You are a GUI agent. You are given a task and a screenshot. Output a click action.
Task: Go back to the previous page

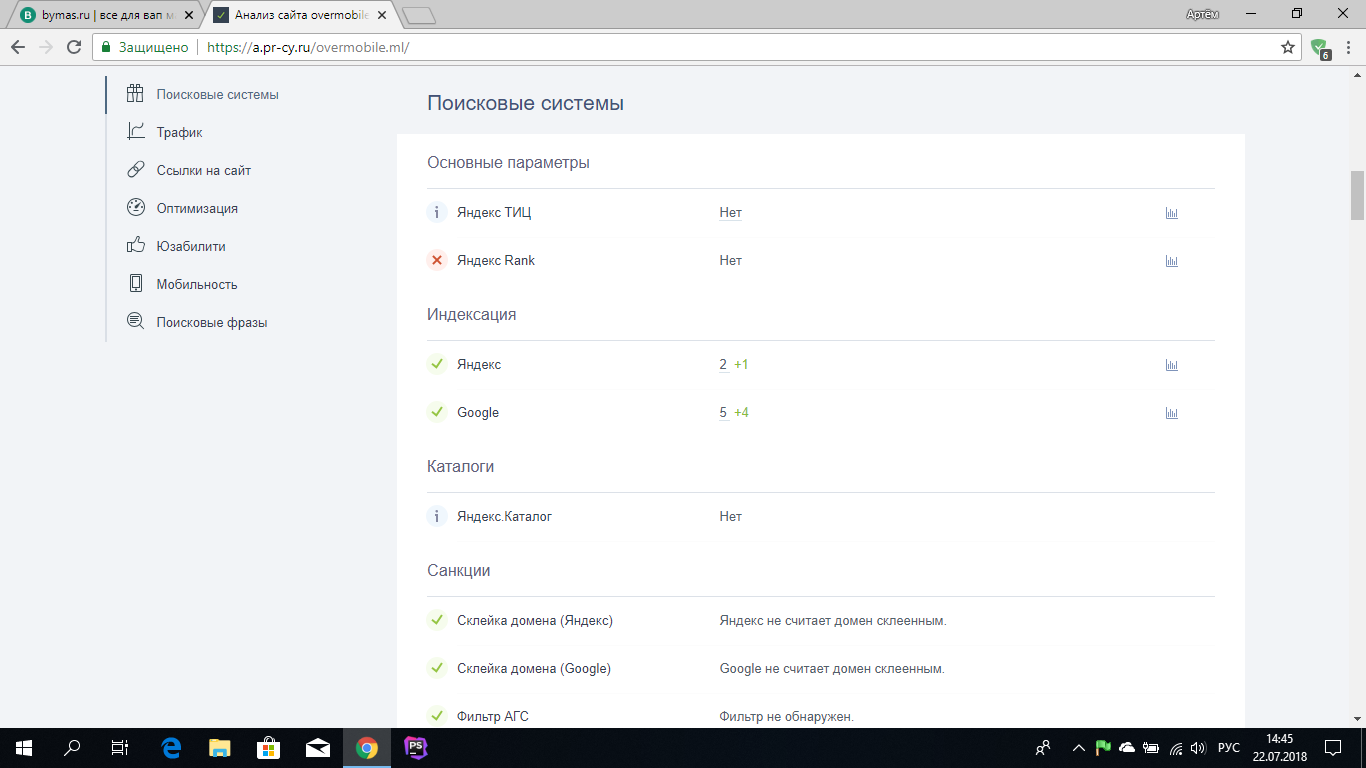[x=18, y=47]
